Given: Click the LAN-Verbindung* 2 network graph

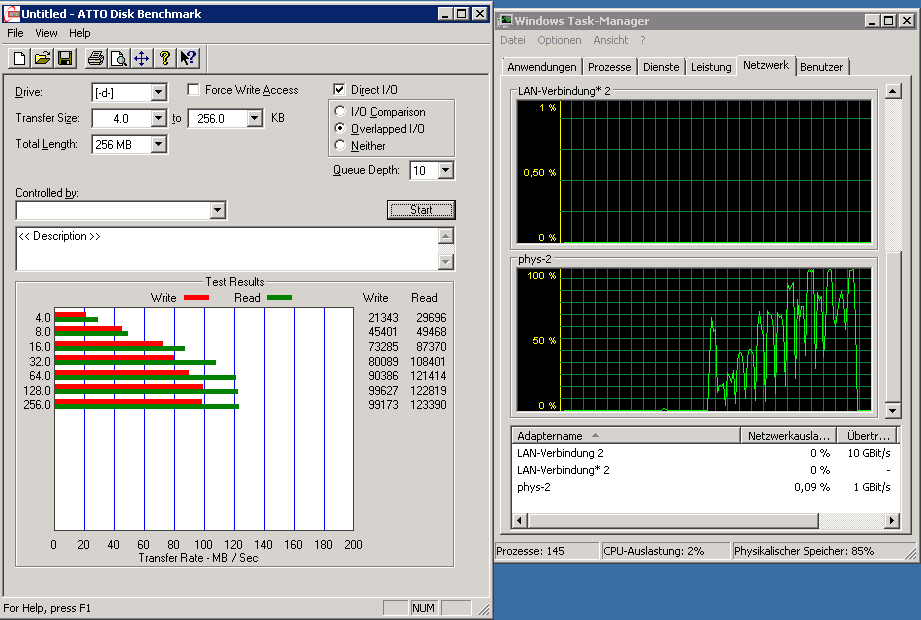Looking at the screenshot, I should coord(694,171).
